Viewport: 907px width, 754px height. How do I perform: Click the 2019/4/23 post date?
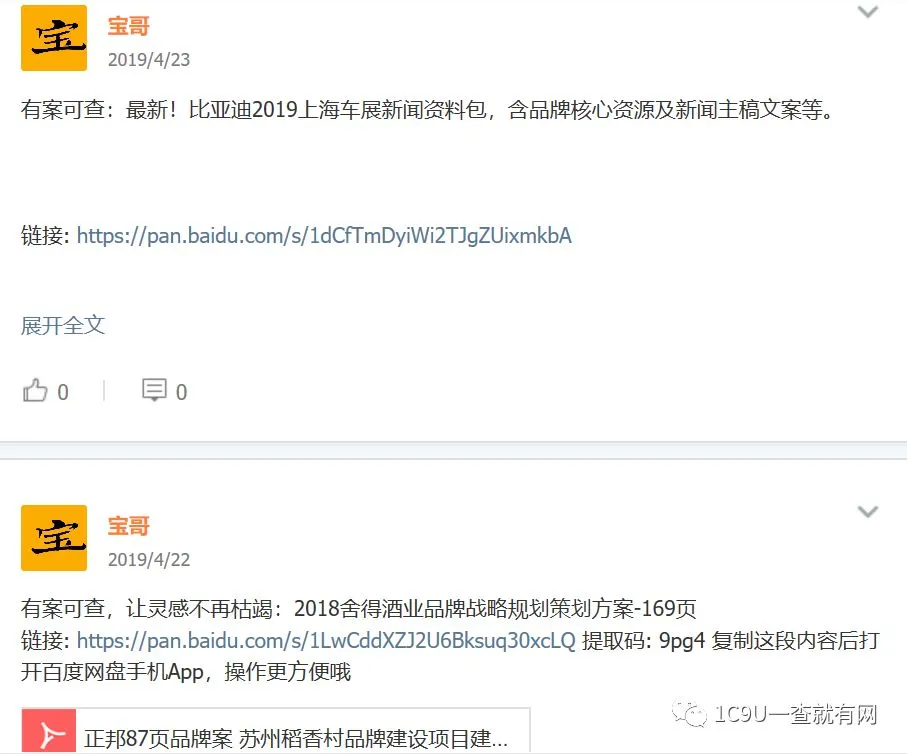pyautogui.click(x=149, y=60)
